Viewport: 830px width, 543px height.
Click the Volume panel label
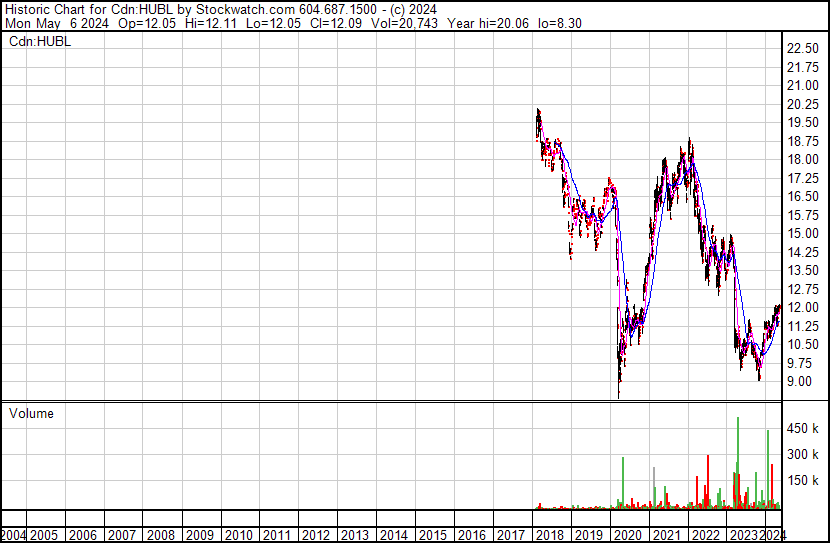[x=31, y=413]
